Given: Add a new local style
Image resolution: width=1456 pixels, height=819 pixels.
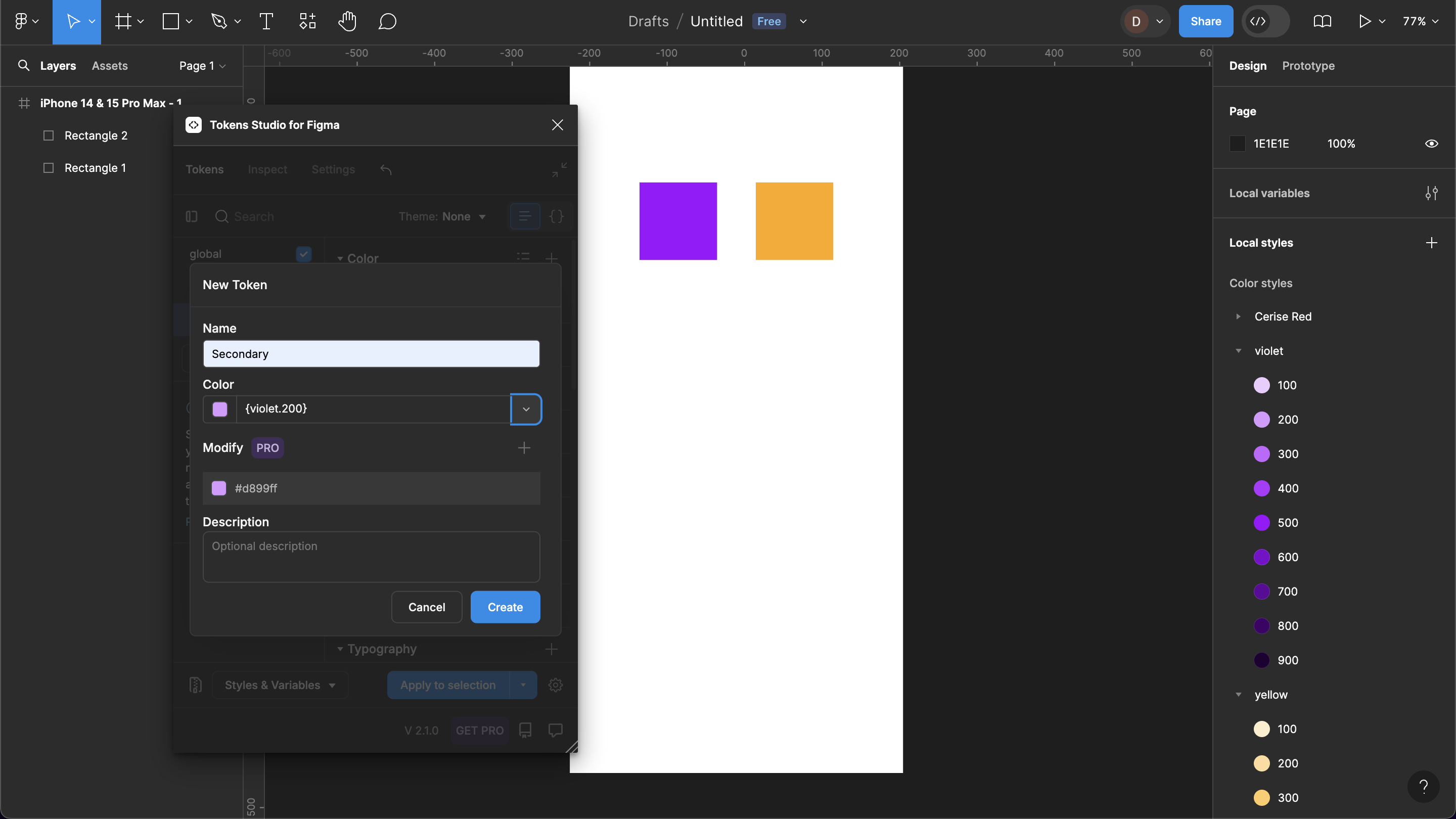Looking at the screenshot, I should point(1431,243).
